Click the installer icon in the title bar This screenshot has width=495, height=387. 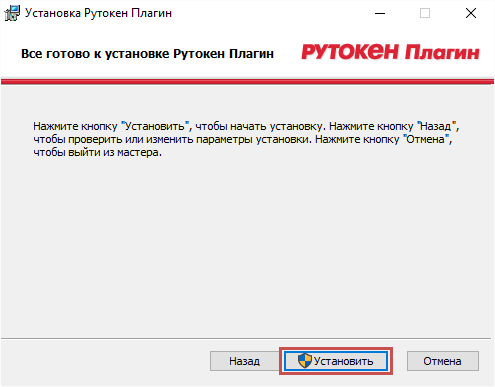coord(12,13)
